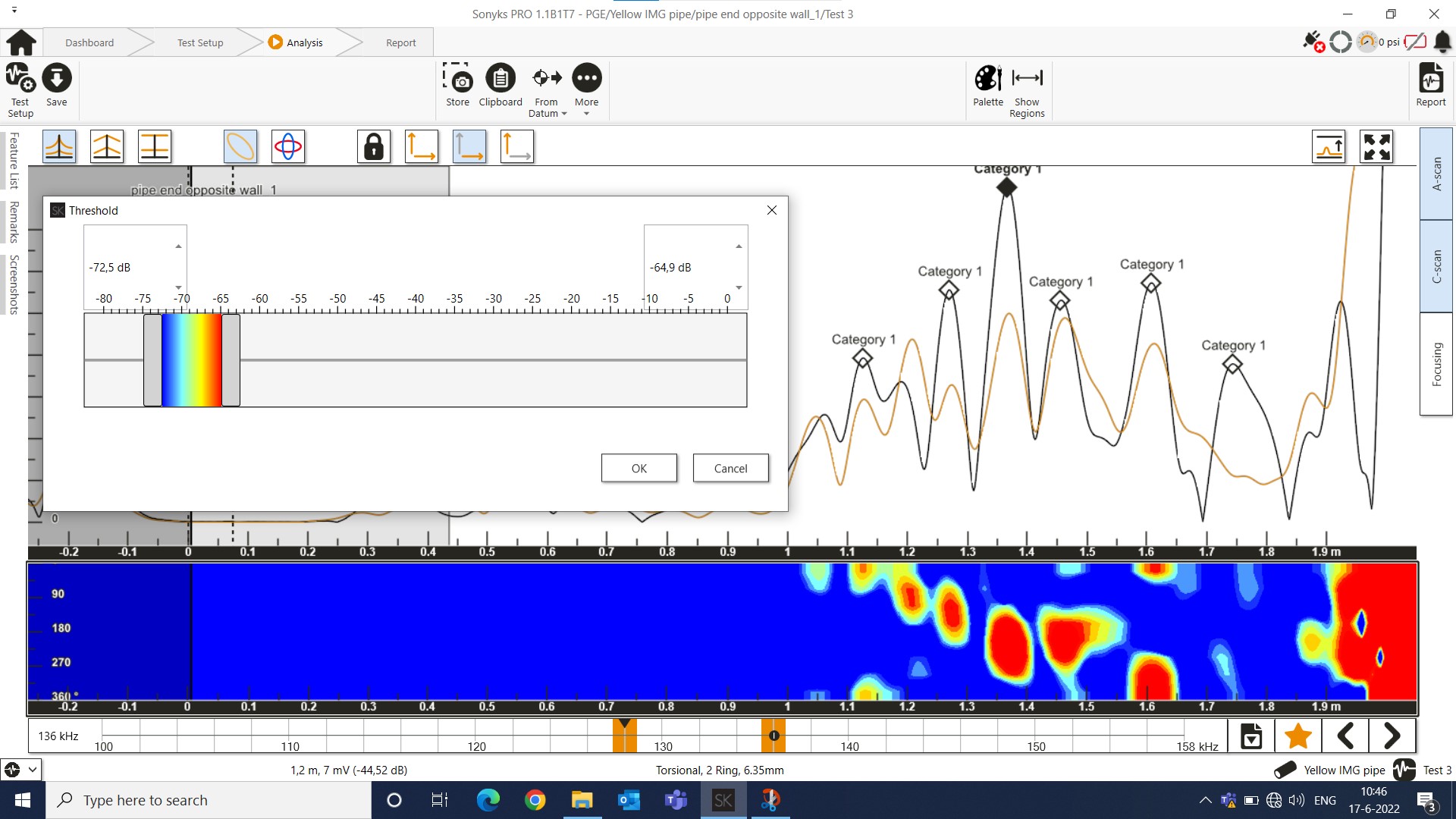The width and height of the screenshot is (1456, 819).
Task: Click the fullscreen expand arrows icon
Action: point(1376,146)
